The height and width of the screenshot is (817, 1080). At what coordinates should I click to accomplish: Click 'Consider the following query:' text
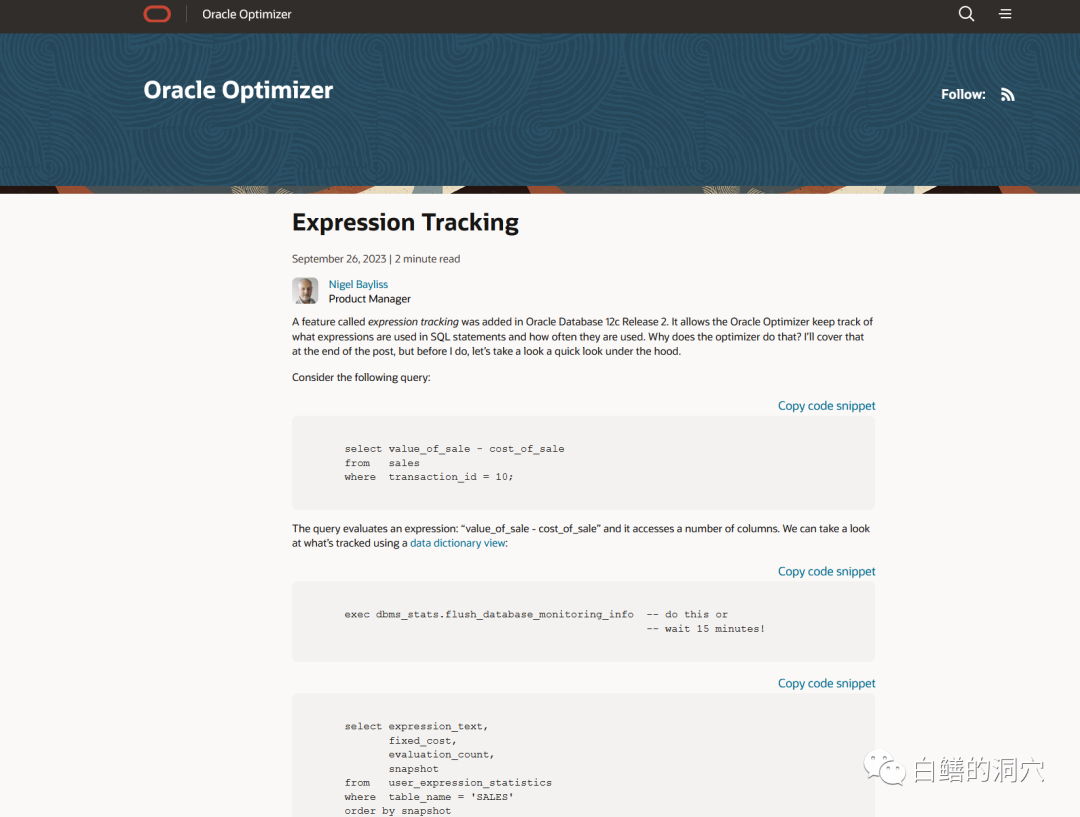361,378
